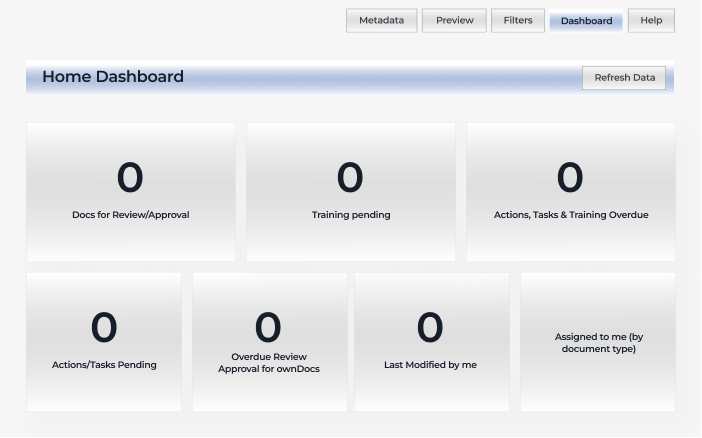Click the zero count above Training pending
The height and width of the screenshot is (438, 702).
[350, 178]
